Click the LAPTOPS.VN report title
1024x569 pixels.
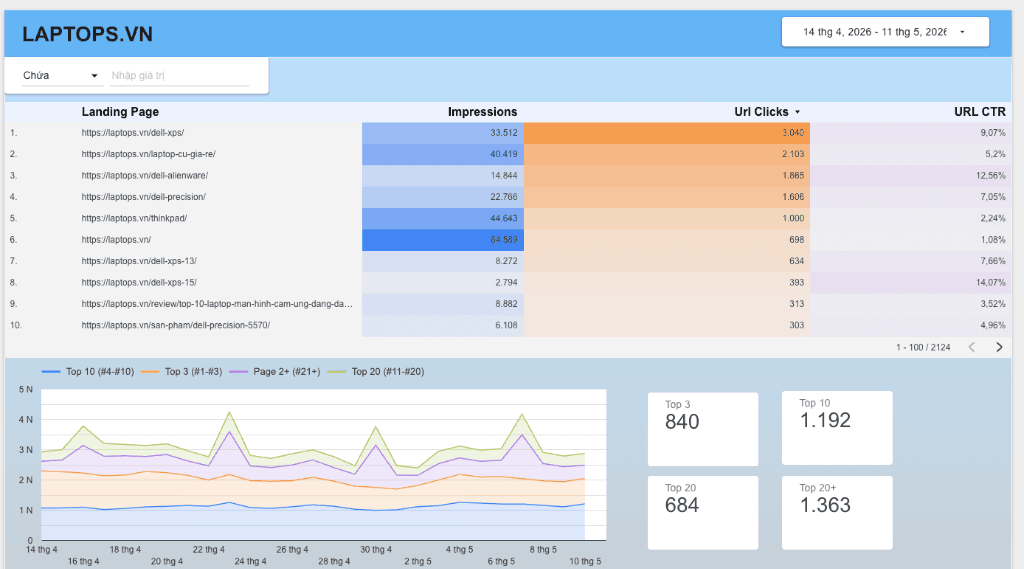[88, 34]
